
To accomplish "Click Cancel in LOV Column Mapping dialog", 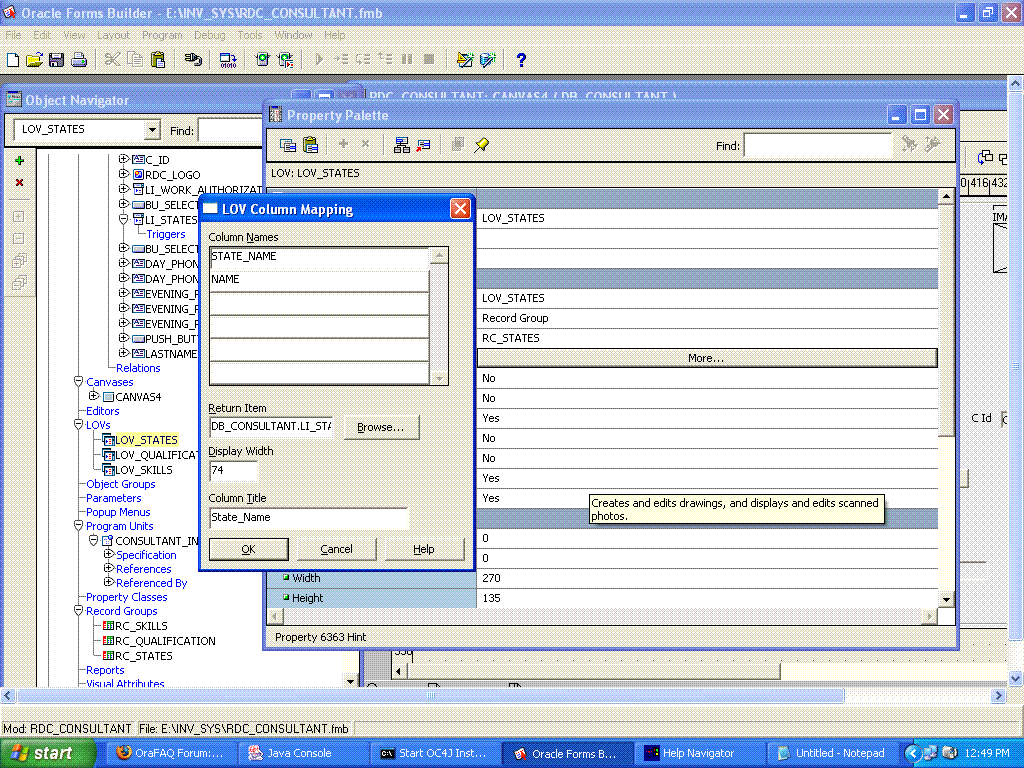I will [x=336, y=549].
